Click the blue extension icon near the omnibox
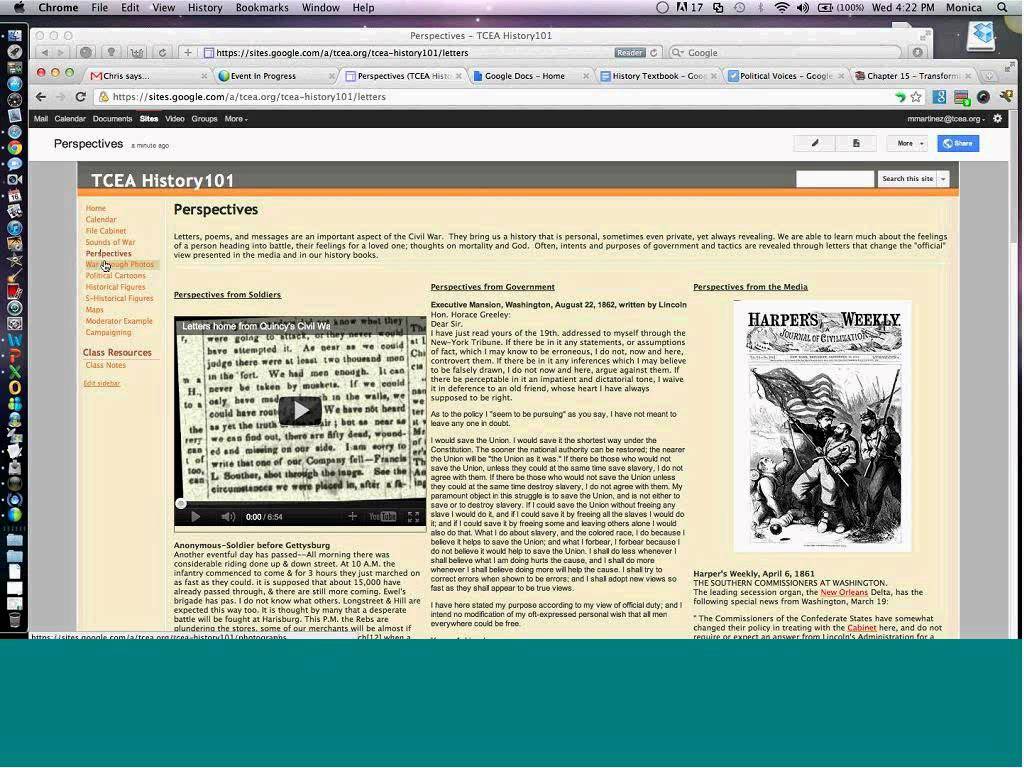 (x=940, y=97)
